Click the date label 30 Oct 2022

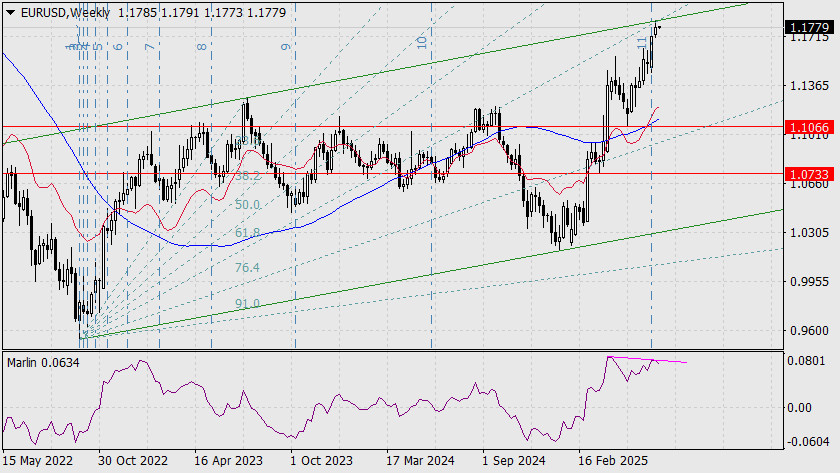click(133, 461)
